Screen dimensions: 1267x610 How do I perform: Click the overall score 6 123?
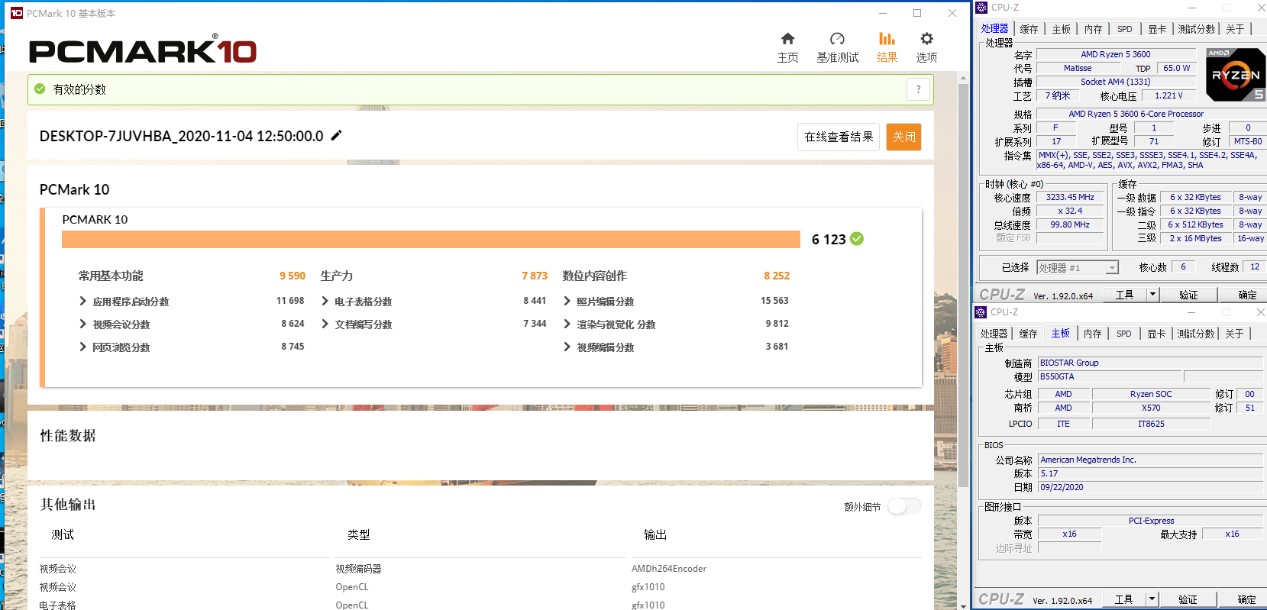pyautogui.click(x=829, y=239)
